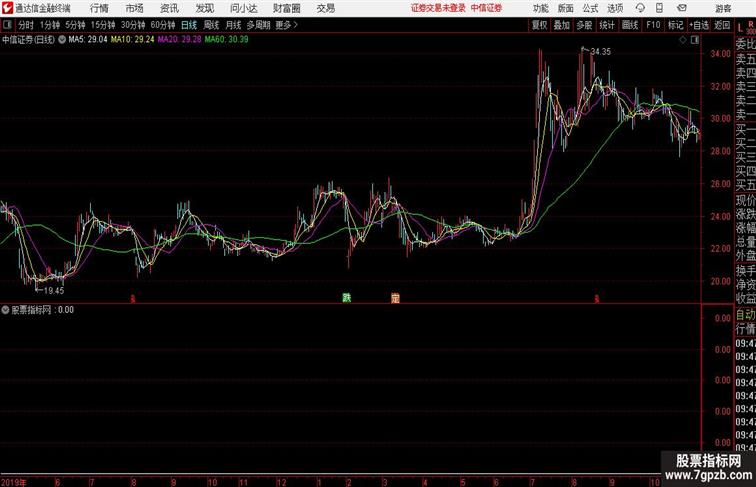Open the 交易 menu

325,8
